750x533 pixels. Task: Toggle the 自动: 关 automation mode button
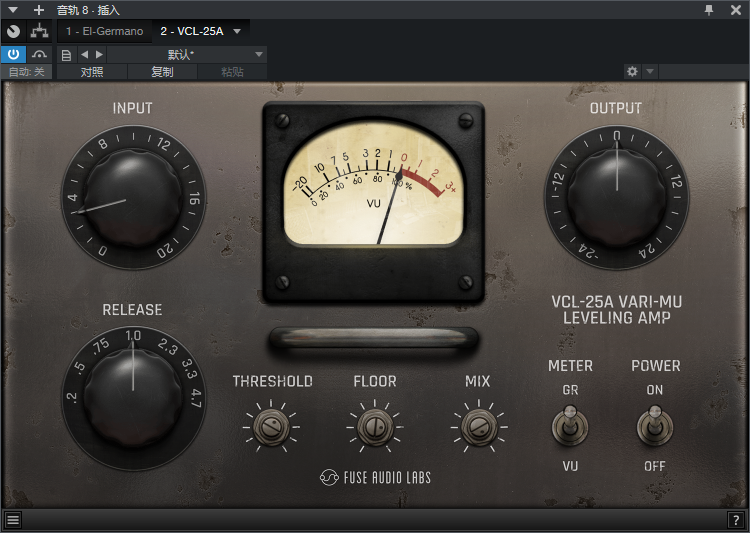27,72
